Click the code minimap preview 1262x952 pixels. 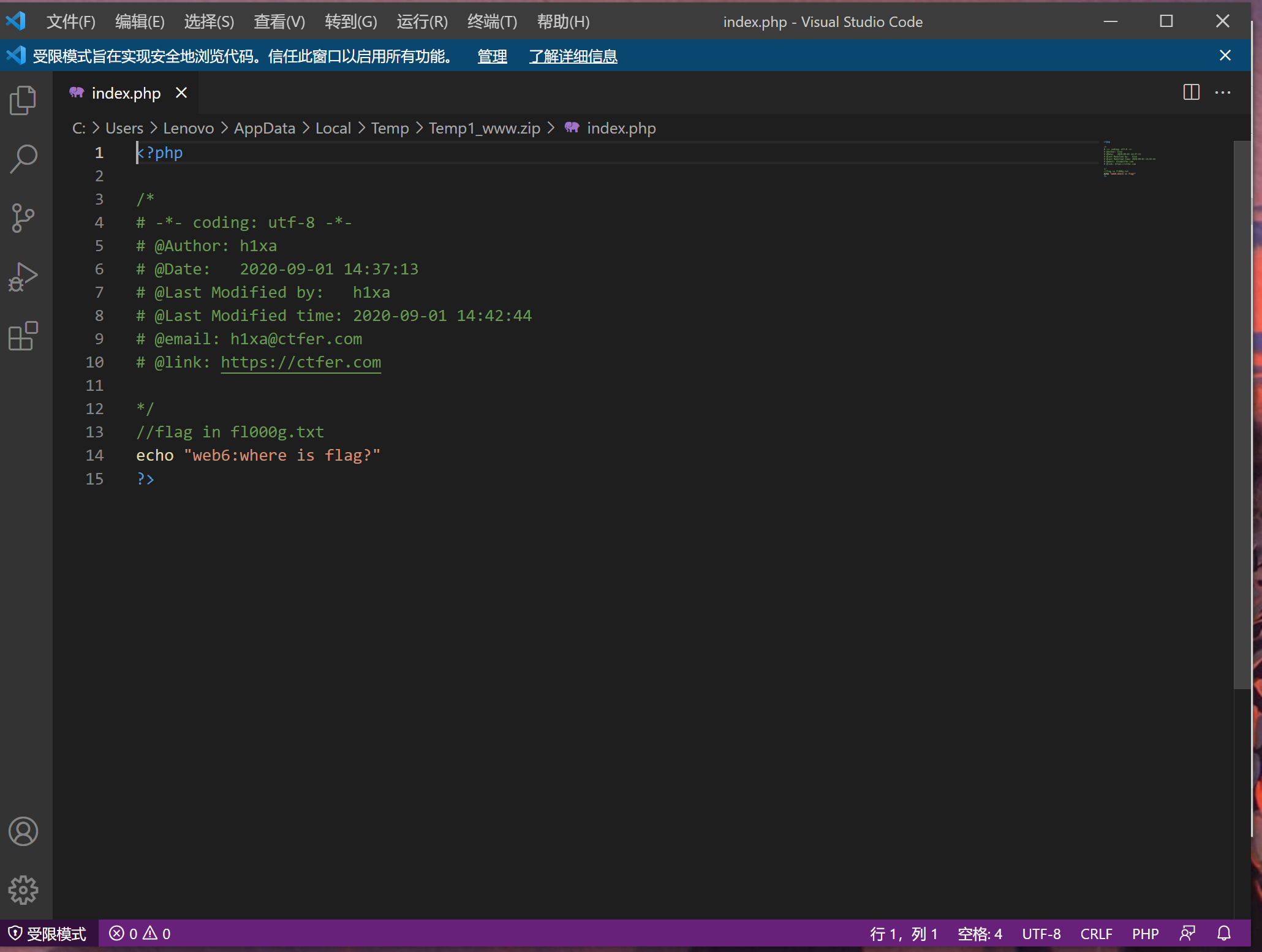pyautogui.click(x=1130, y=158)
